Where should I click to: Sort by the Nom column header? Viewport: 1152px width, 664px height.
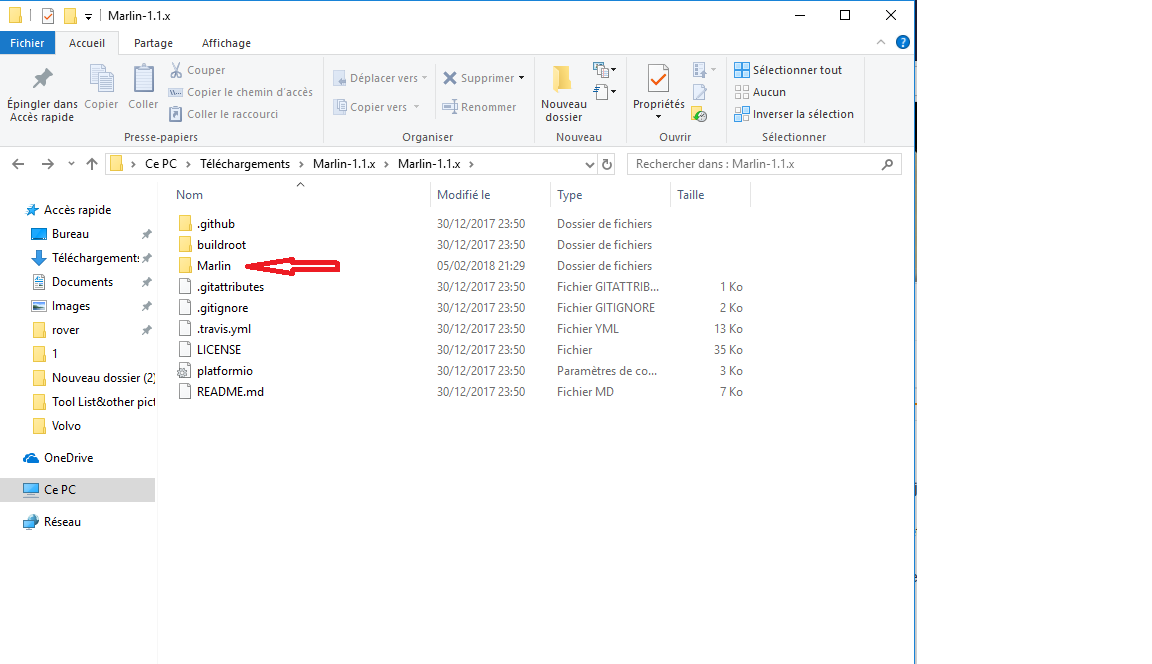click(189, 195)
